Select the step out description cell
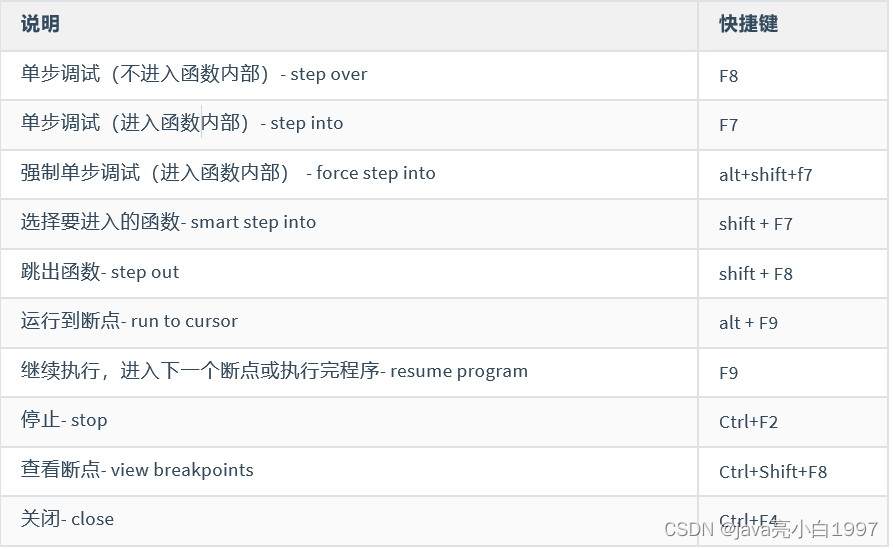This screenshot has width=893, height=549. point(100,272)
